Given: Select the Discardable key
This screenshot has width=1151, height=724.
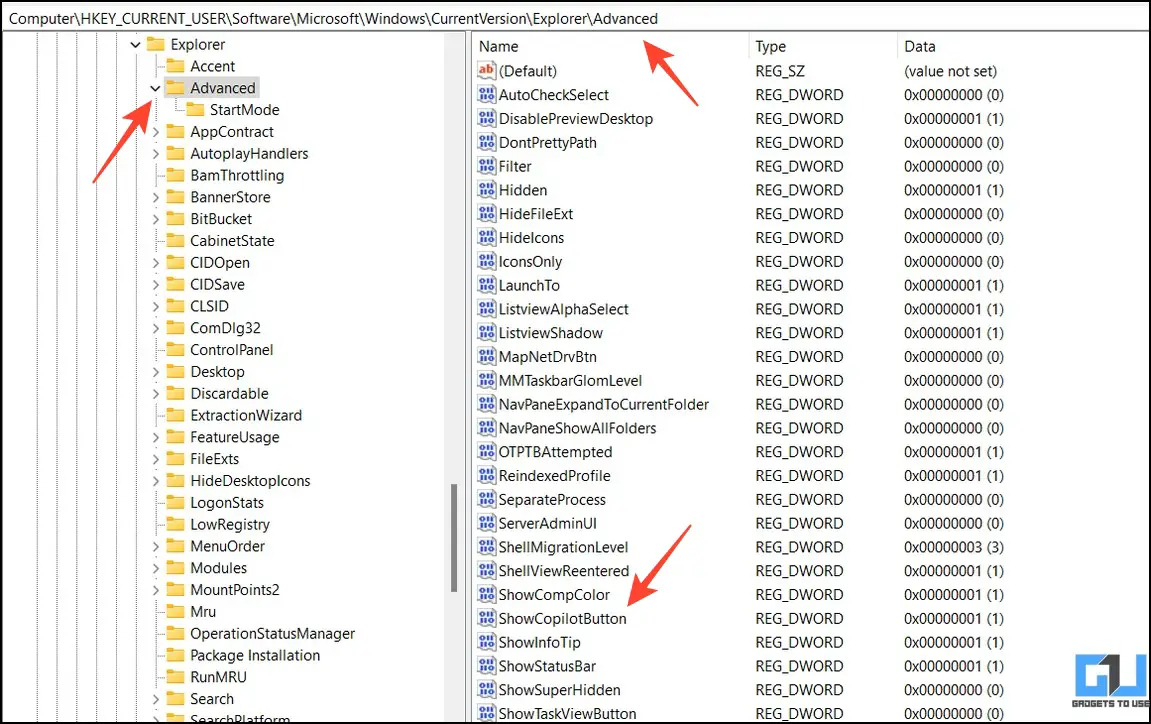Looking at the screenshot, I should (229, 394).
